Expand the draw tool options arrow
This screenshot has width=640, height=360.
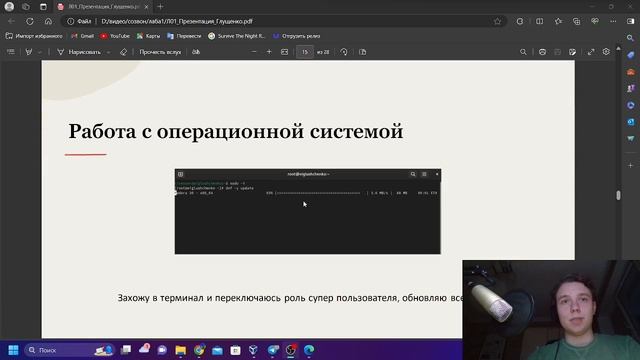point(109,52)
